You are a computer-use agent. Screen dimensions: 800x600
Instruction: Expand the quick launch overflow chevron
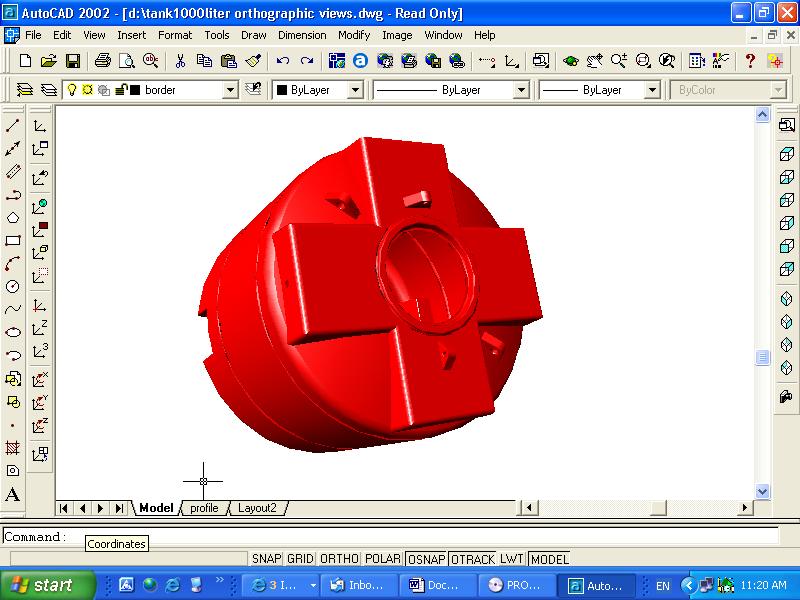click(x=220, y=580)
